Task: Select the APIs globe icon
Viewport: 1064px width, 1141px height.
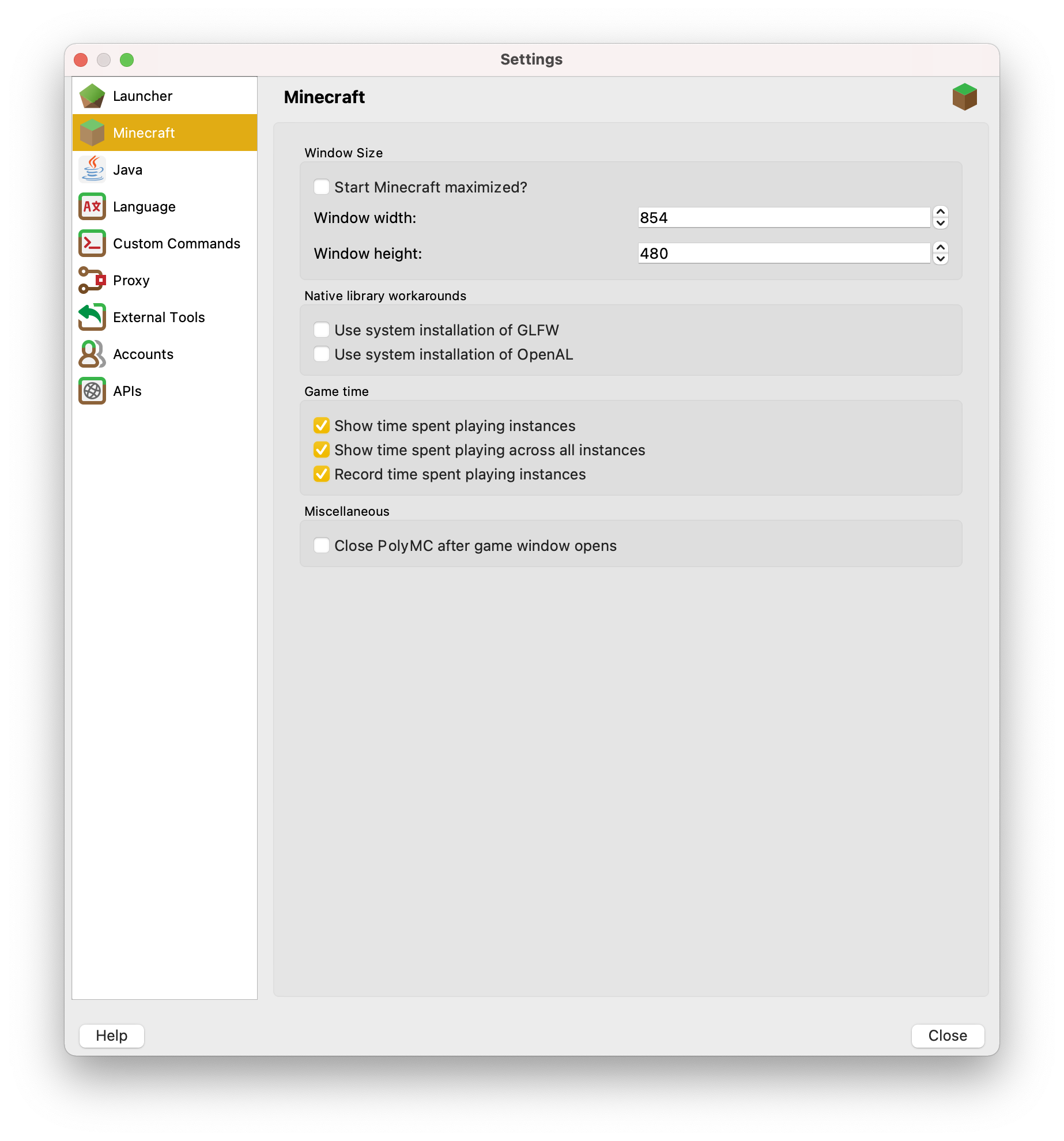Action: pyautogui.click(x=93, y=391)
